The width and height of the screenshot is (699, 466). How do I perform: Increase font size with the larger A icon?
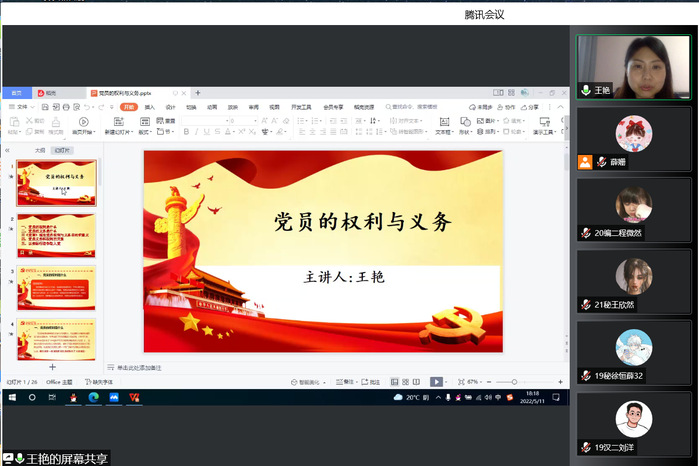click(x=264, y=121)
